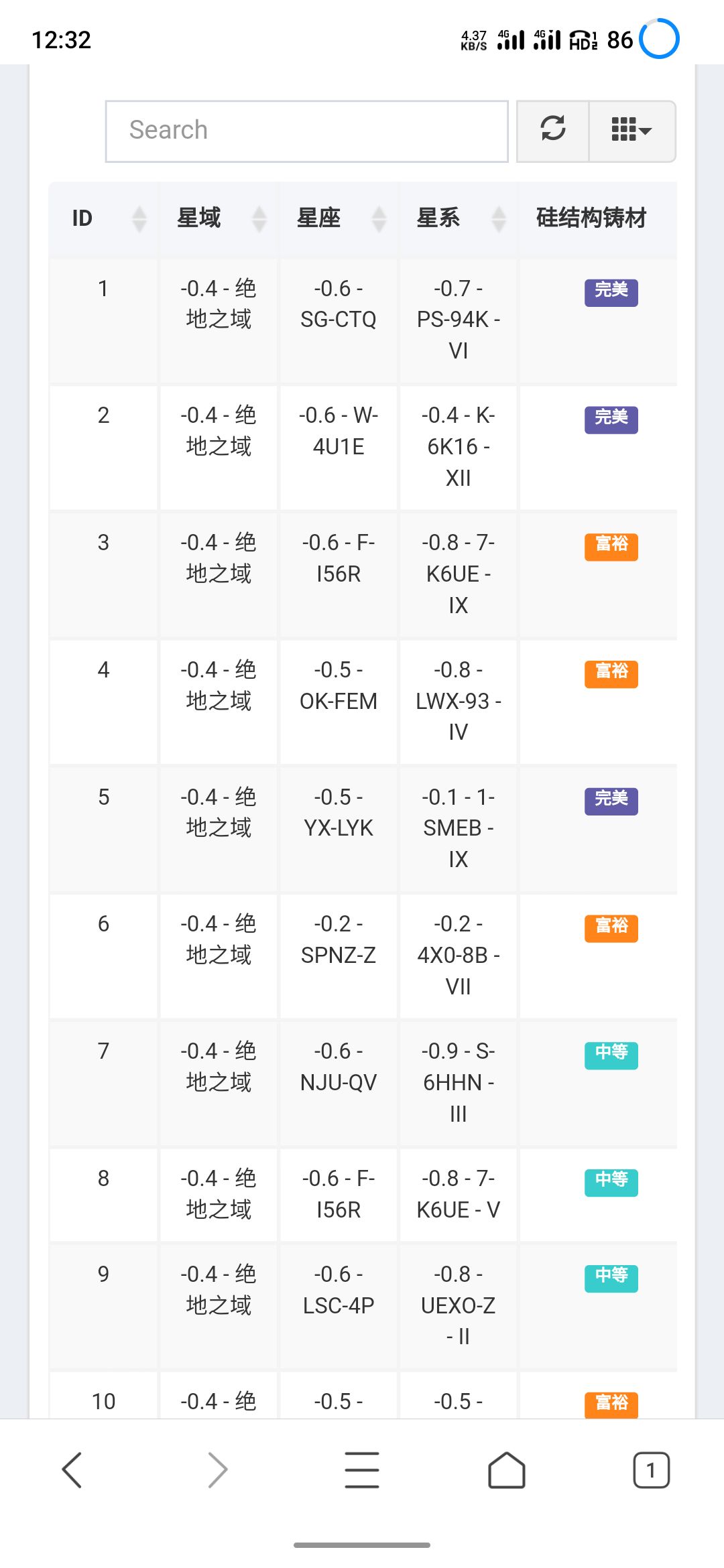
Task: Sort by 星系 column arrows
Action: tap(499, 218)
